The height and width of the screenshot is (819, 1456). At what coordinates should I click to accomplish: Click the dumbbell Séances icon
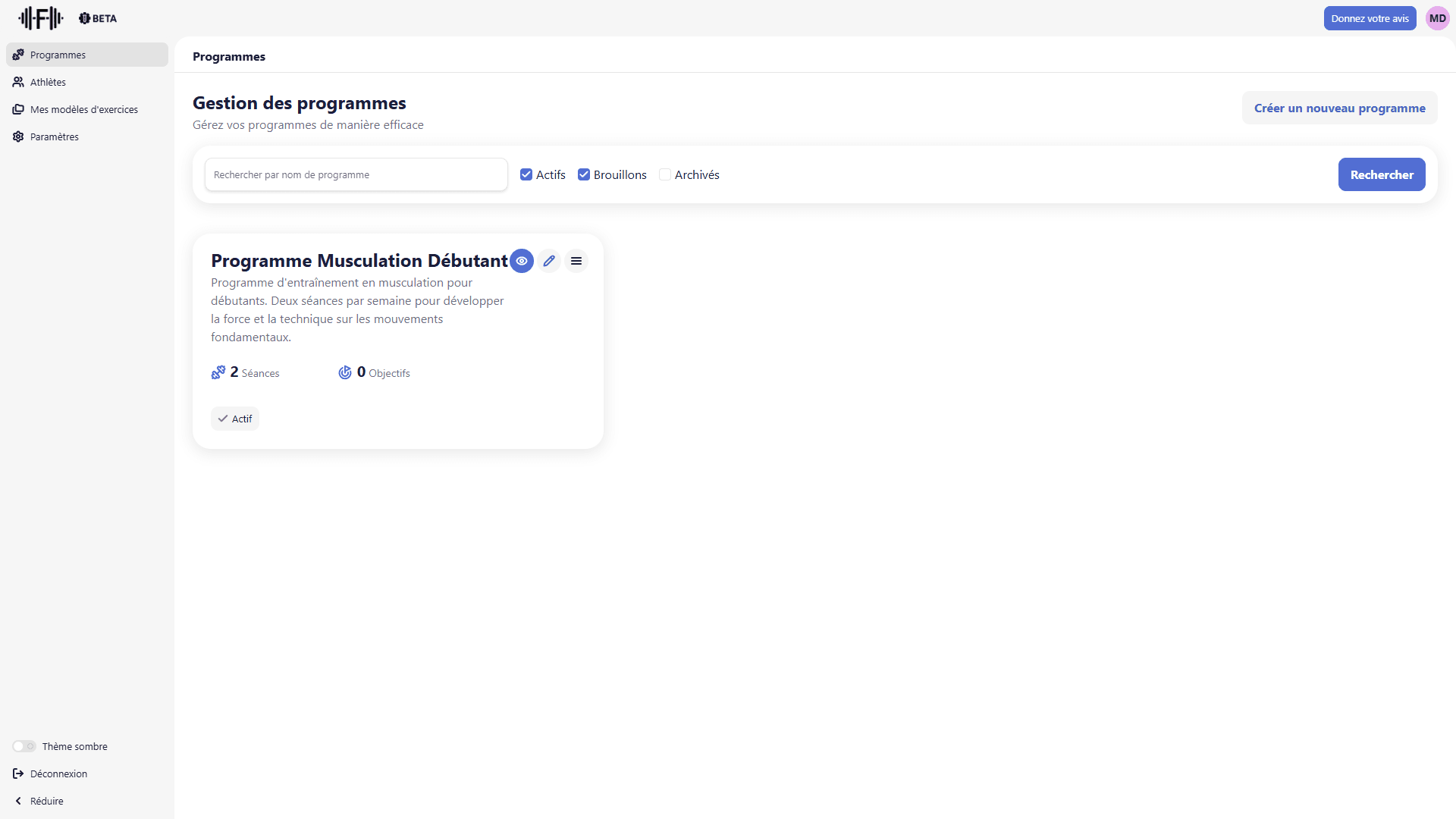218,372
